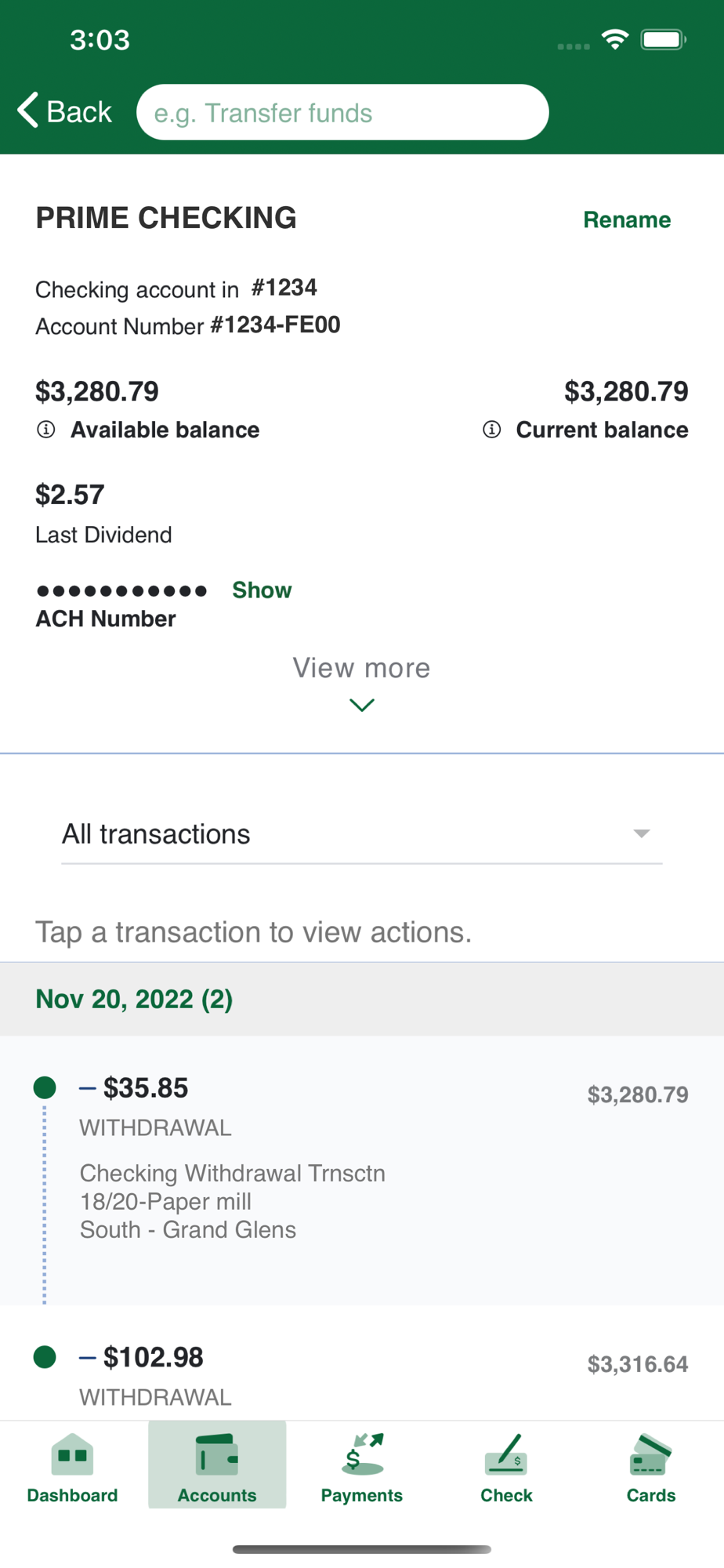
Task: Tap the Cards icon
Action: (650, 1455)
